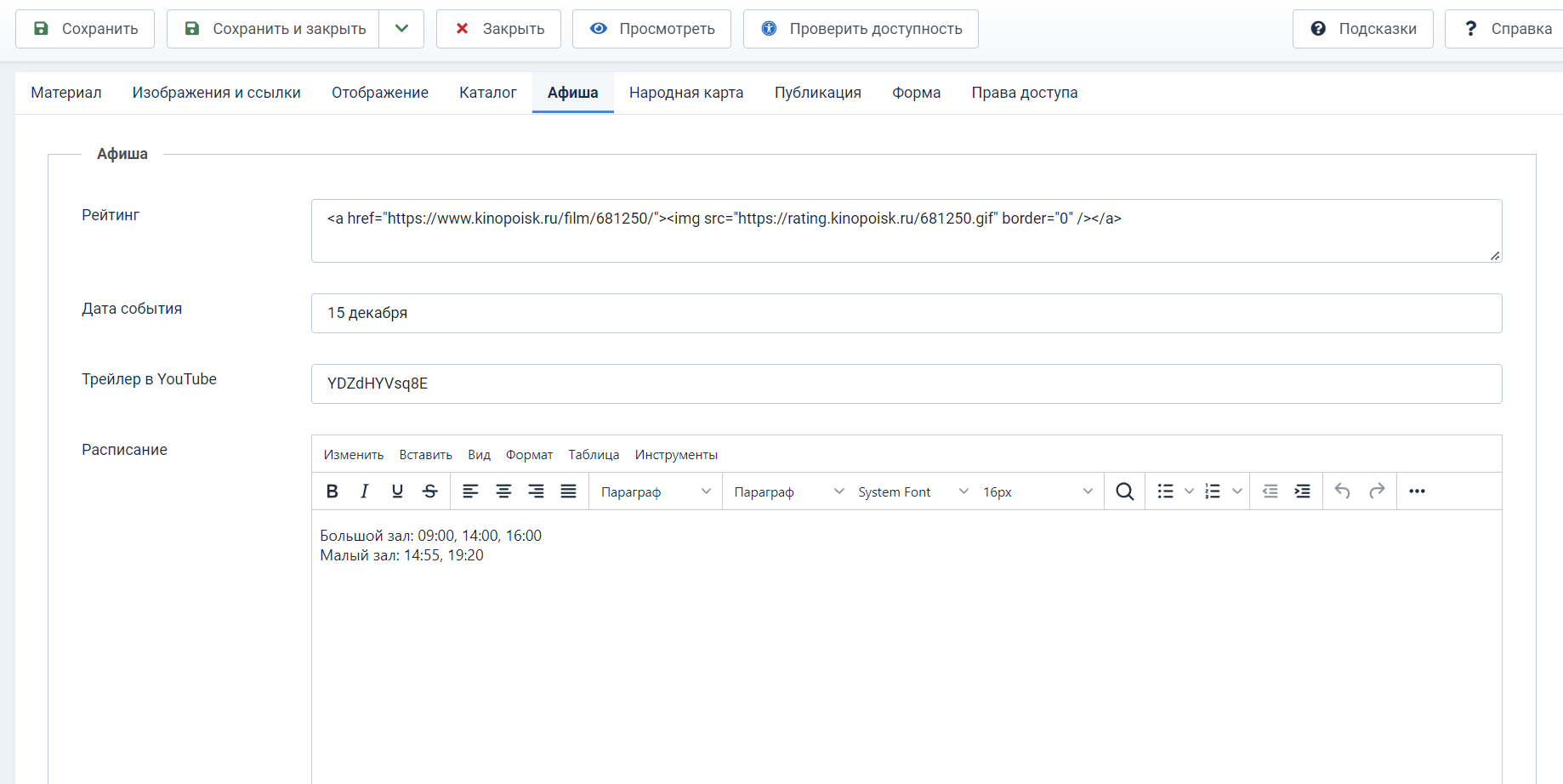The height and width of the screenshot is (784, 1563).
Task: Open the Вставить editor menu
Action: tap(425, 455)
